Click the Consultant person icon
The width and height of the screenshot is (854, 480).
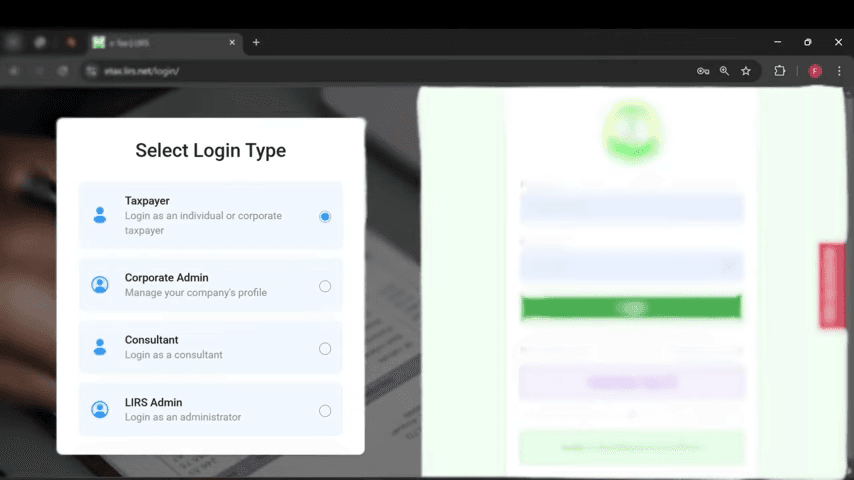click(100, 347)
